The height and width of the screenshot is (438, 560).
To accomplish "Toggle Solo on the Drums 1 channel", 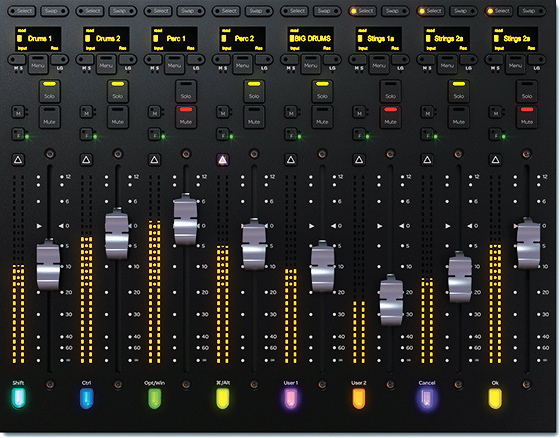I will (49, 91).
